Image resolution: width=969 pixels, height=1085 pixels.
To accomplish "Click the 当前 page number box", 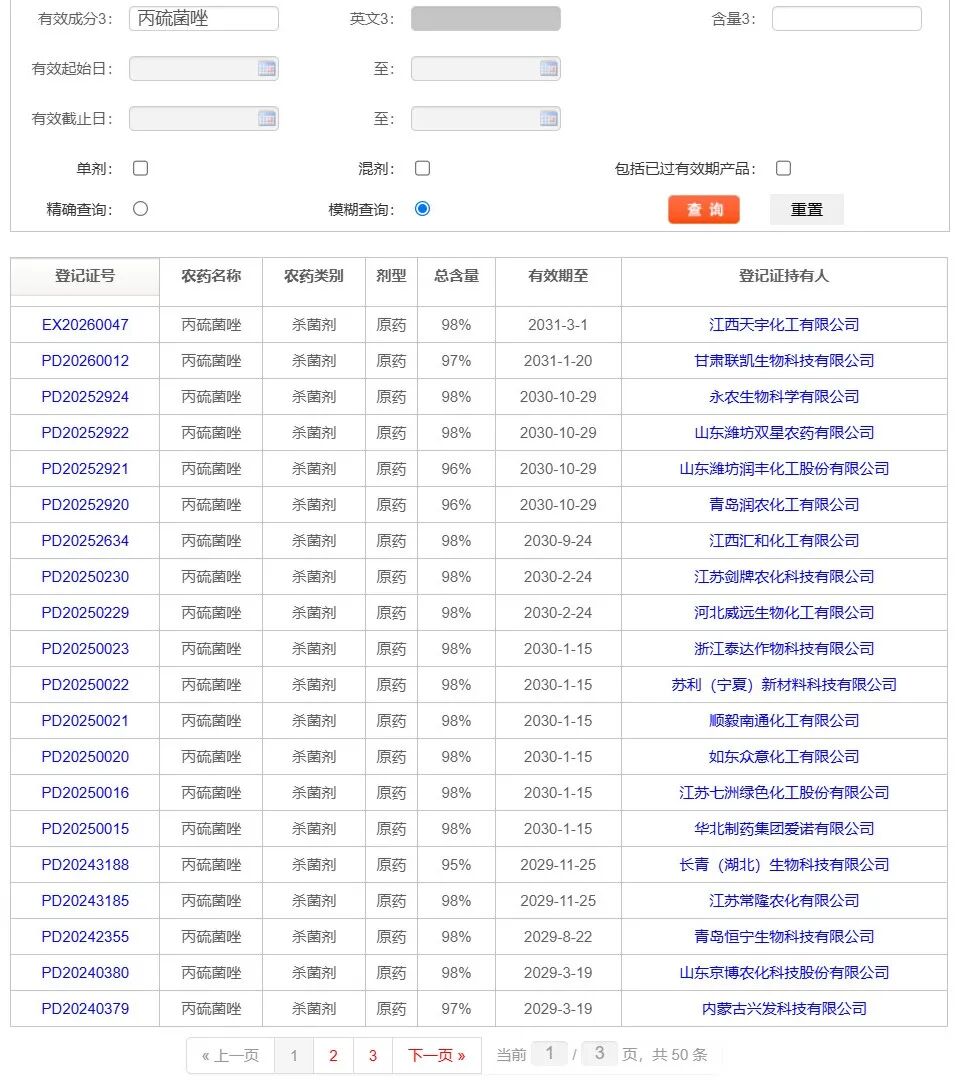I will pyautogui.click(x=550, y=1054).
